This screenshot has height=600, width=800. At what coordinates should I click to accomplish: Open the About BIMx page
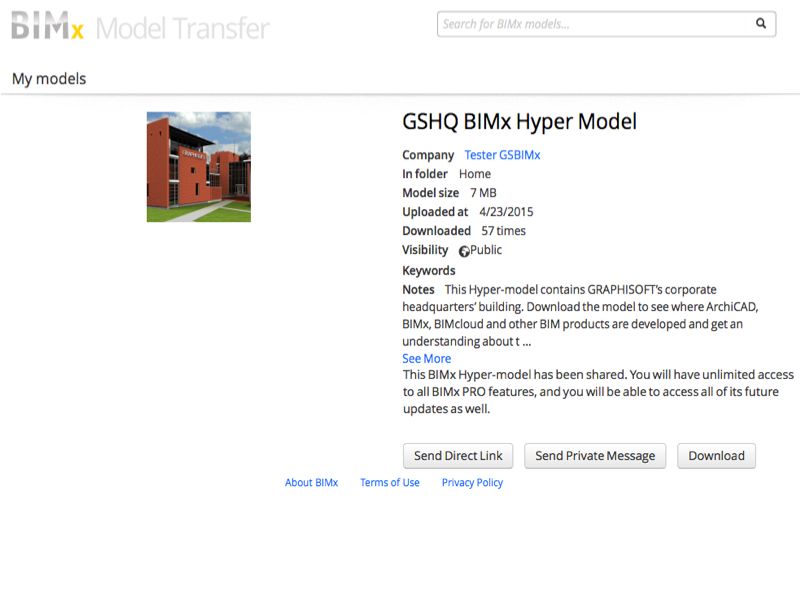point(310,483)
